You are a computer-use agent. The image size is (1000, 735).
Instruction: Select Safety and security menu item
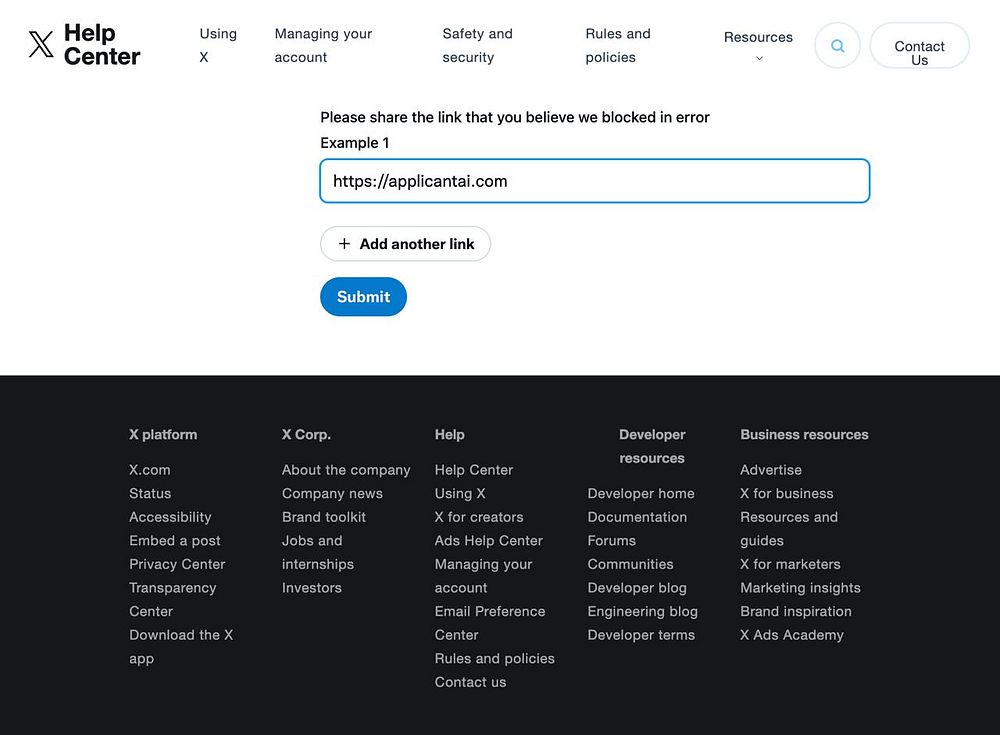tap(477, 45)
